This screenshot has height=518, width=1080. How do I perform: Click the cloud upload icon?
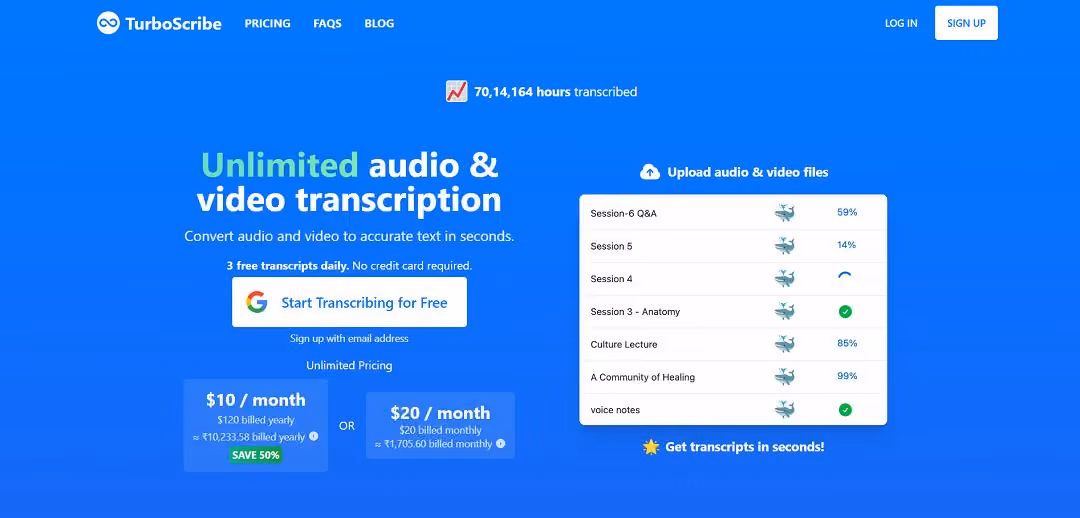[x=650, y=172]
